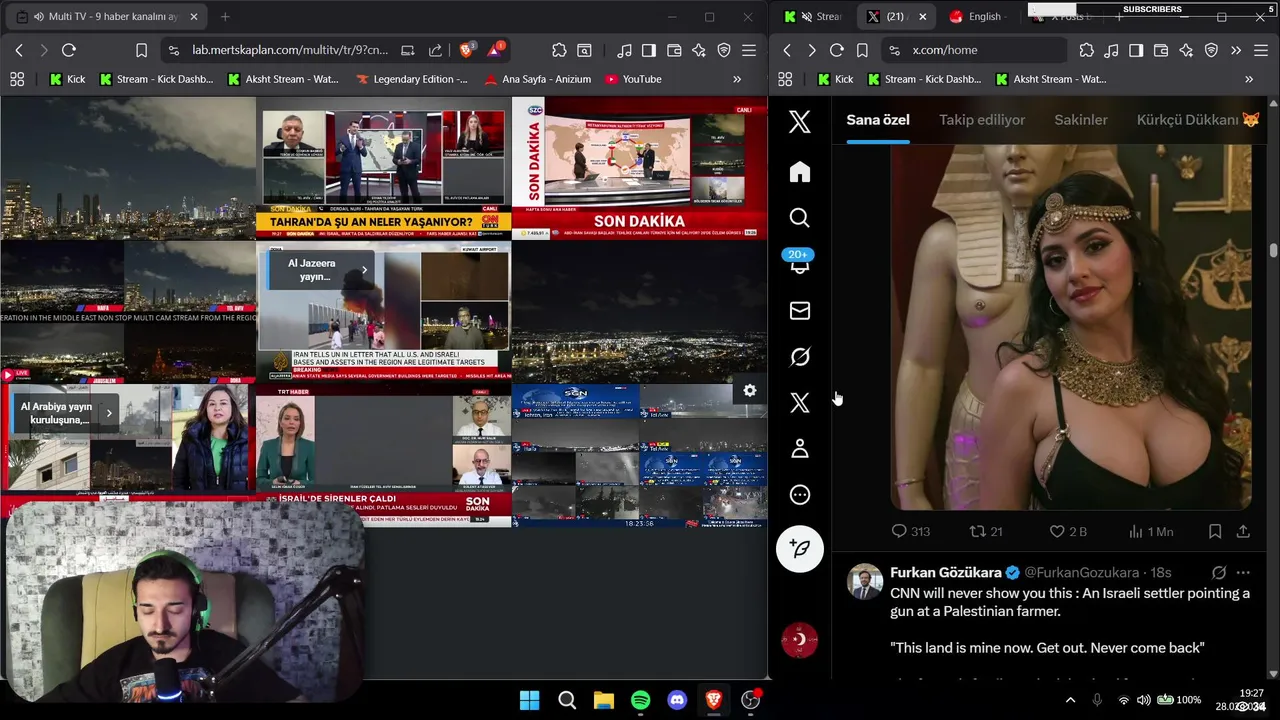This screenshot has height=720, width=1280.
Task: Select the Sana özel tab
Action: [878, 120]
